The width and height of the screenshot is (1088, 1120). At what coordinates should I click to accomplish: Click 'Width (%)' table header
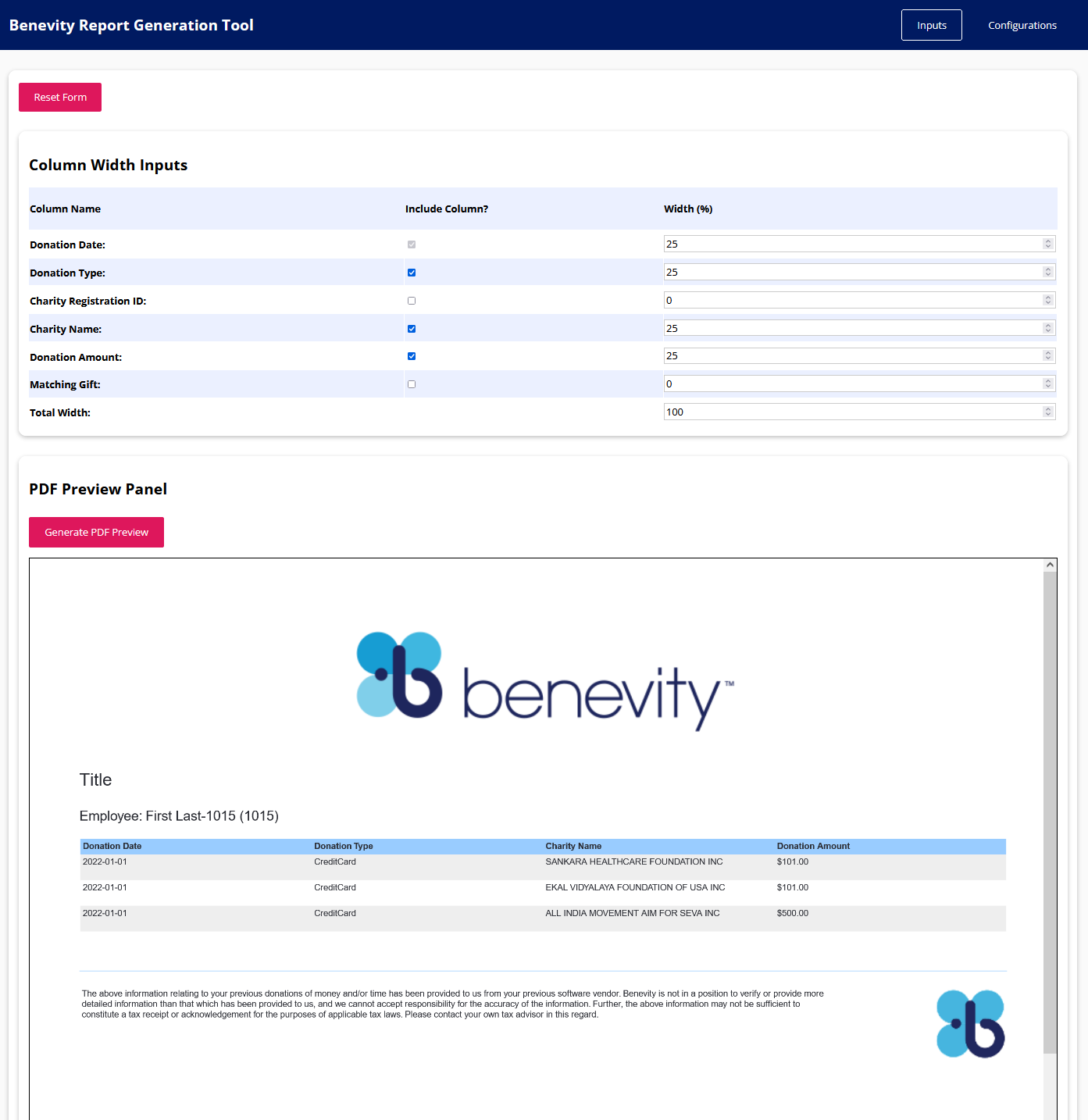(x=688, y=209)
